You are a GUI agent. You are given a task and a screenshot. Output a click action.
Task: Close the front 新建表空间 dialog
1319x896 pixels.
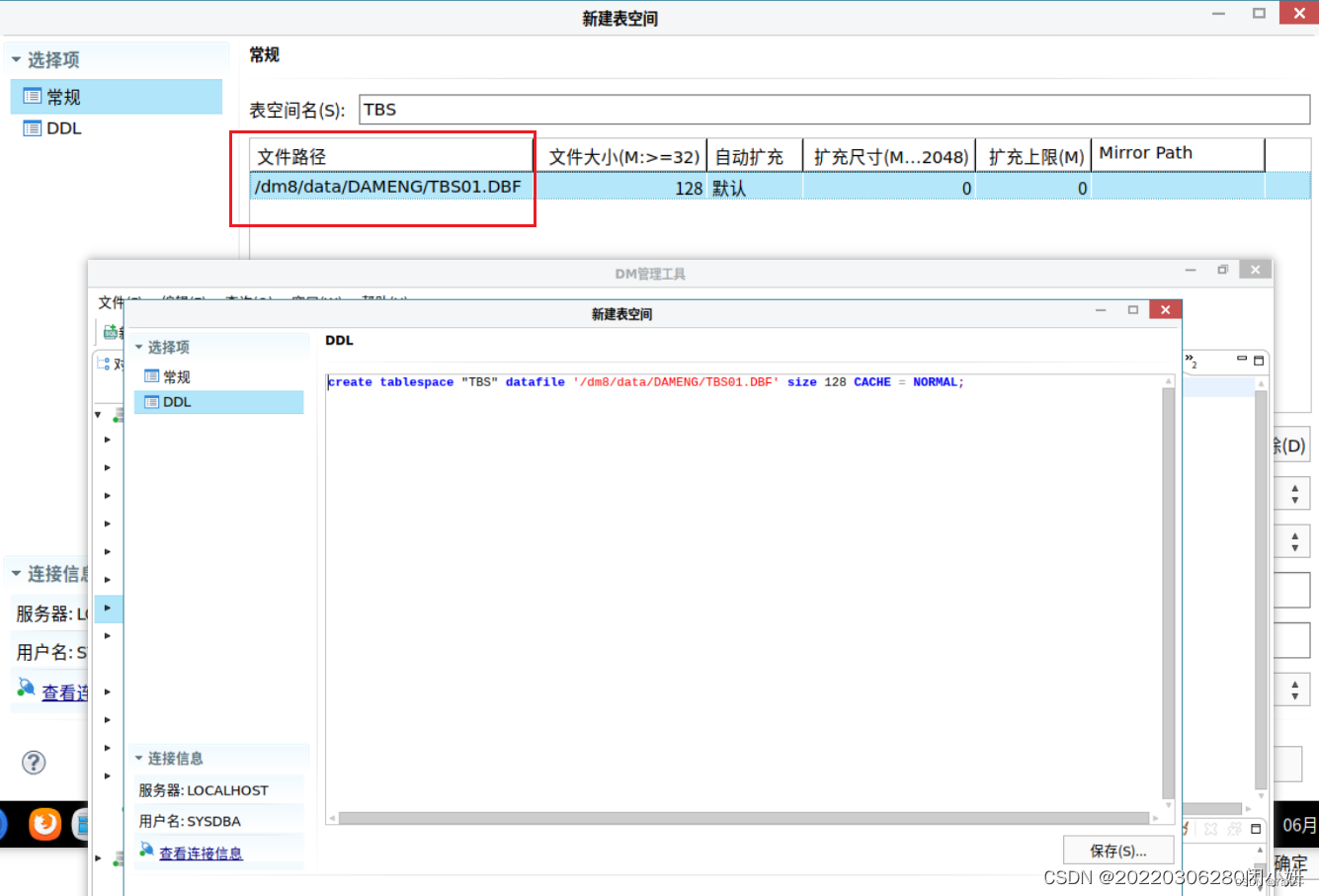pyautogui.click(x=1165, y=310)
